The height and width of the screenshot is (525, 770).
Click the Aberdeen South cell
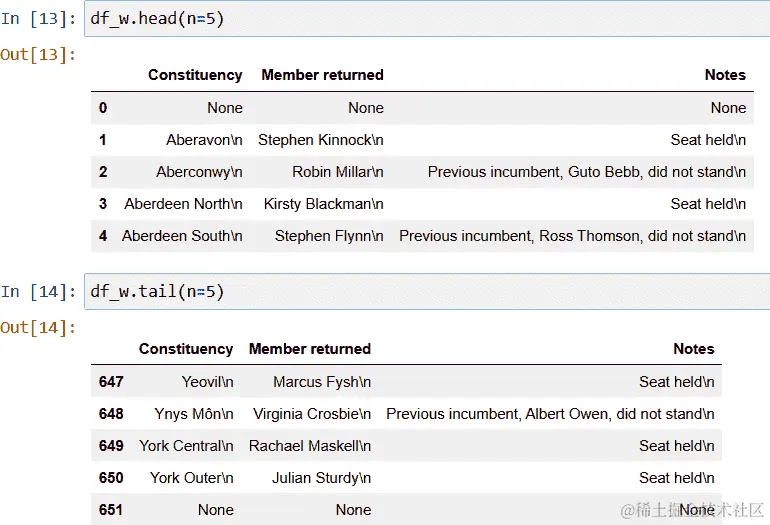click(x=182, y=236)
